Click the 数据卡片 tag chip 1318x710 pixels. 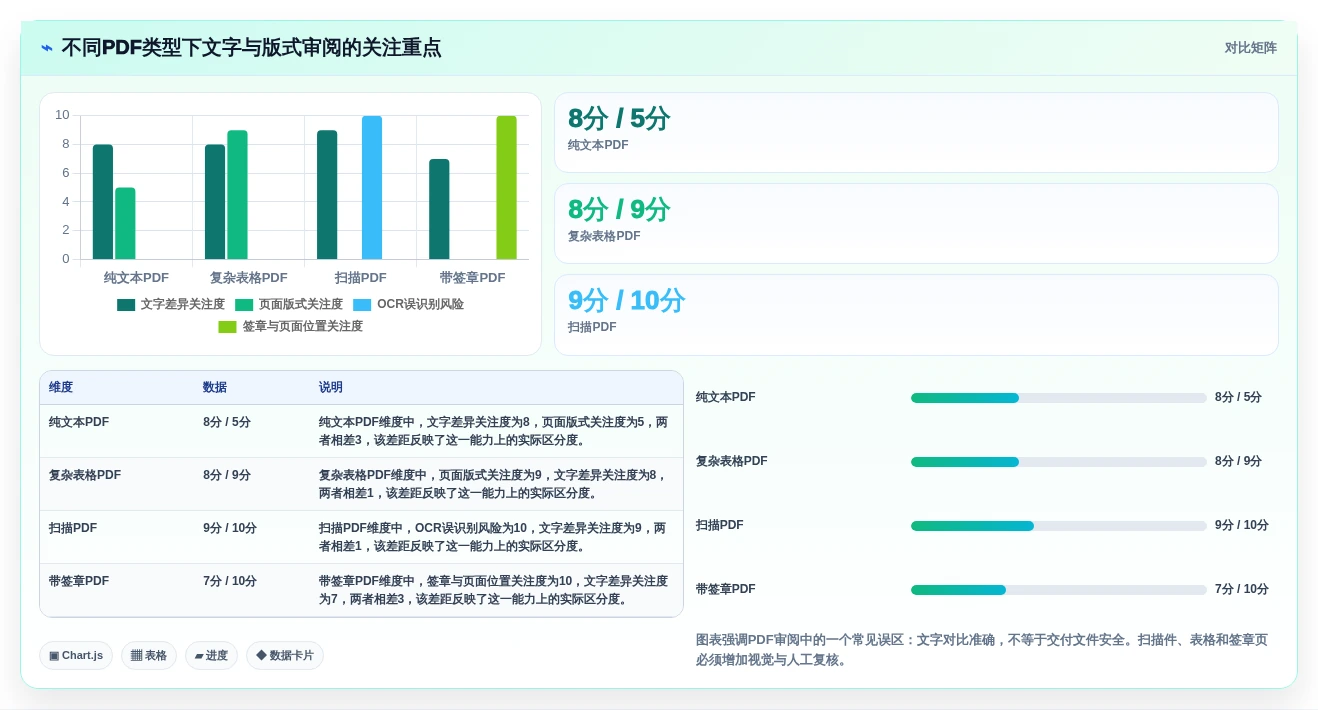(285, 656)
